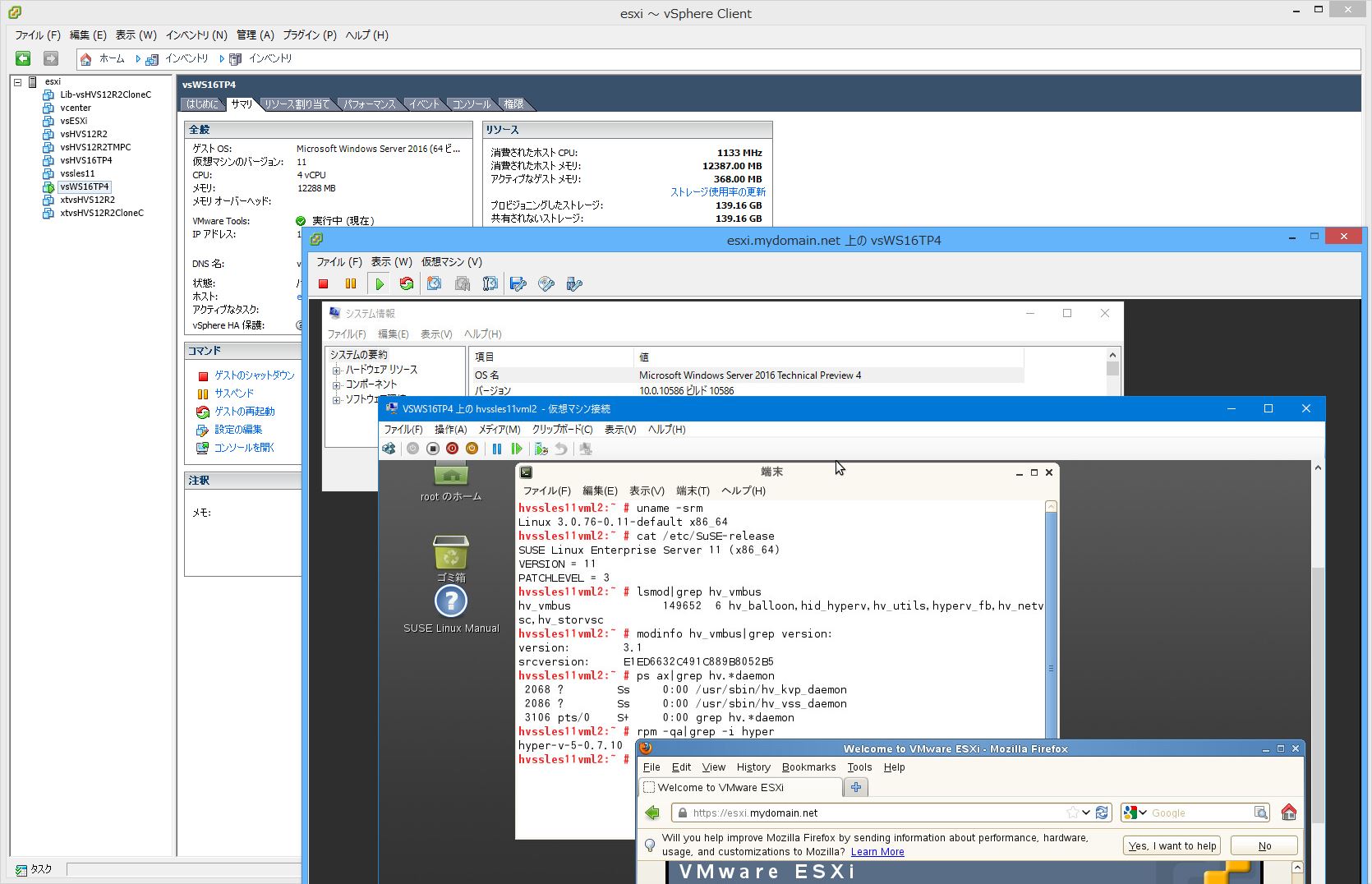Click the CD/DVD device connect icon in console toolbar
Viewport: 1372px width, 884px height.
click(546, 284)
